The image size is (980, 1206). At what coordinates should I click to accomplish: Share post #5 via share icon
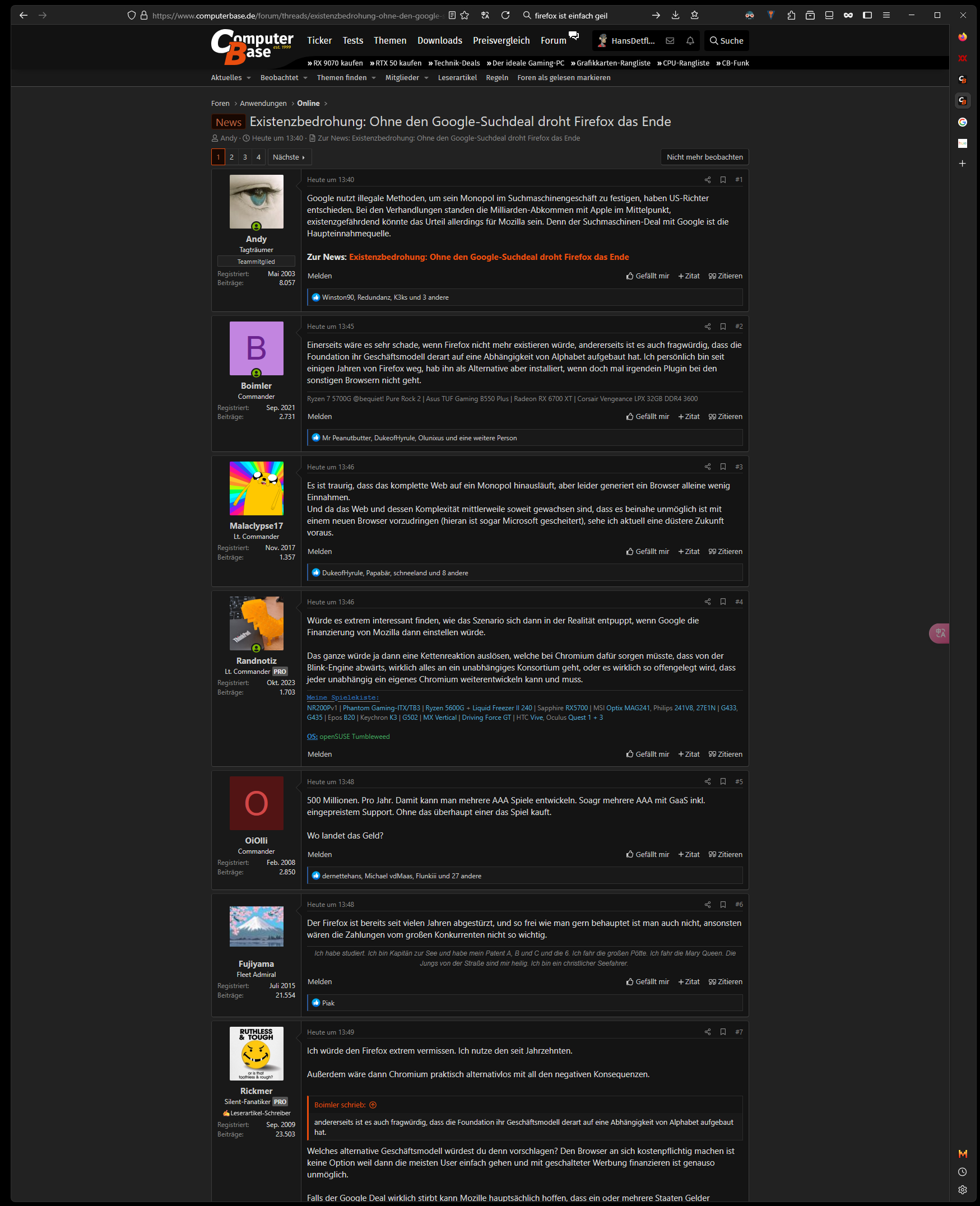coord(707,781)
